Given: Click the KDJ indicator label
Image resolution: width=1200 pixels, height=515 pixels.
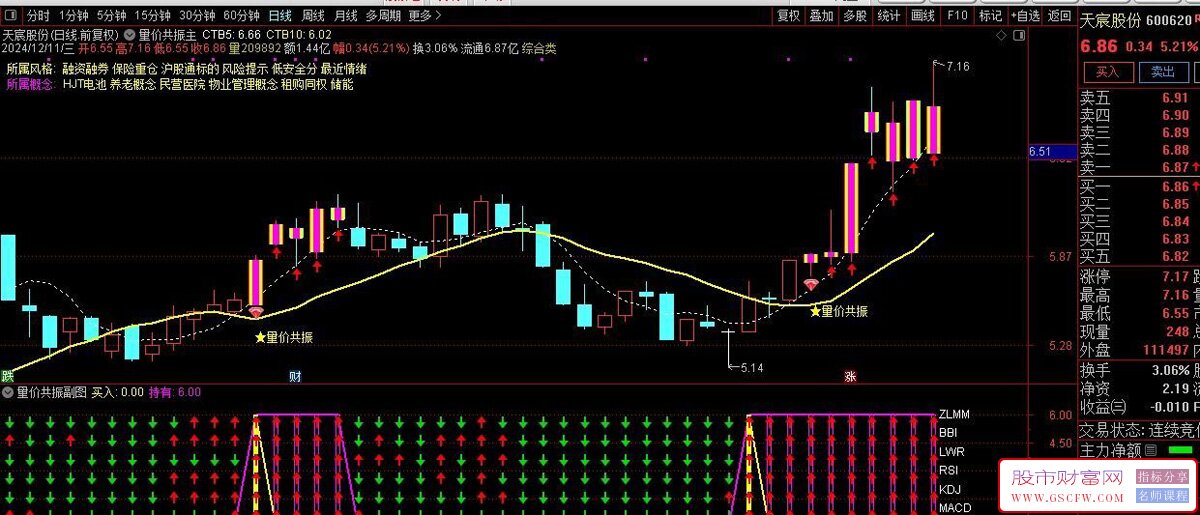Looking at the screenshot, I should click(949, 489).
